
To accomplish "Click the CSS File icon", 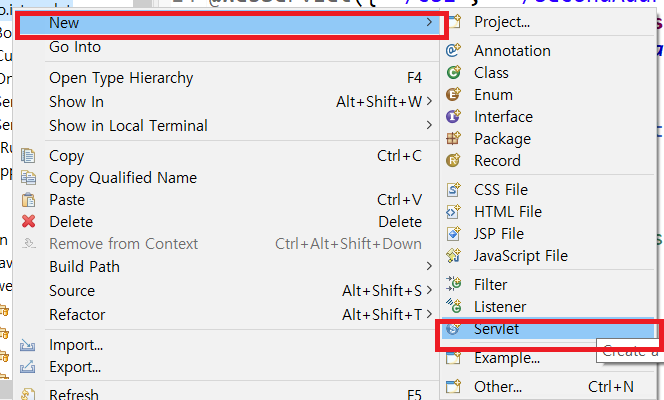I will pyautogui.click(x=454, y=189).
